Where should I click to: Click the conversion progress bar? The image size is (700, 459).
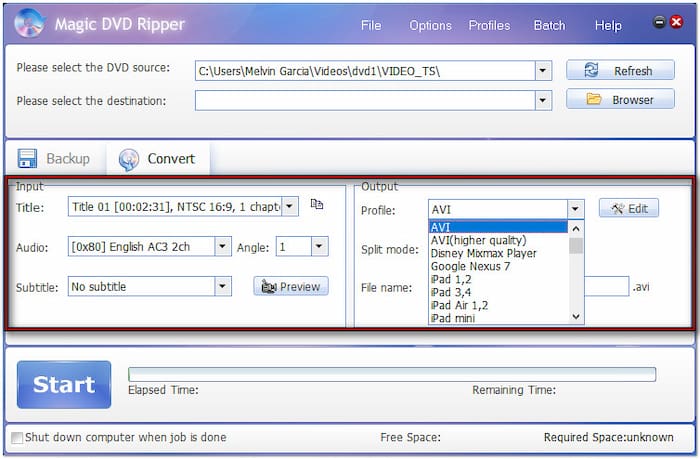392,374
